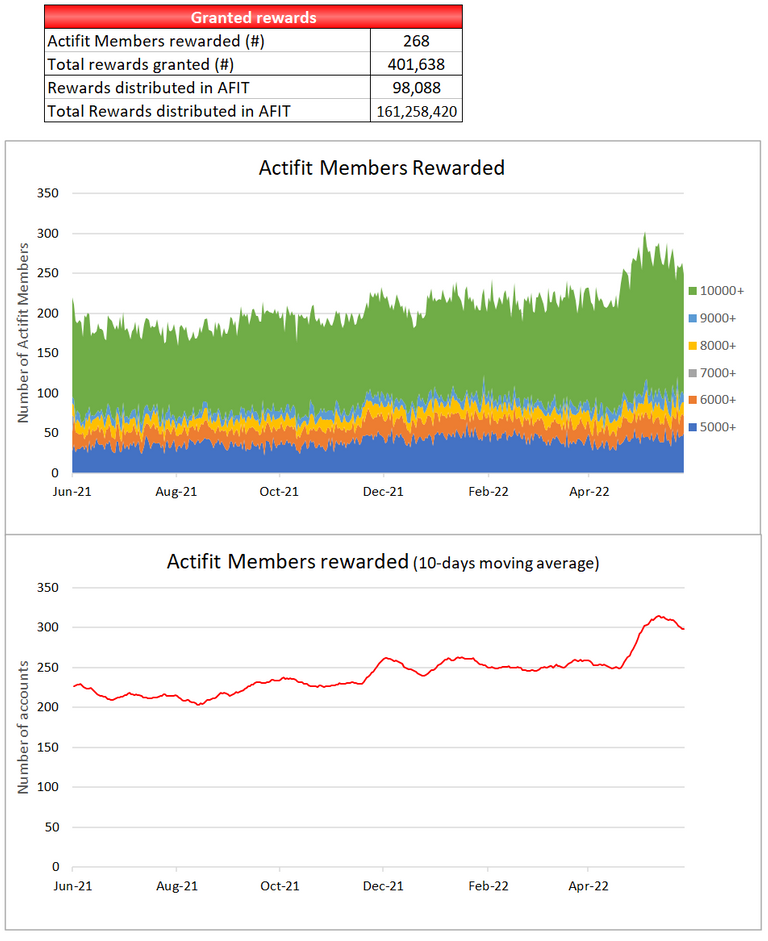Image resolution: width=768 pixels, height=941 pixels.
Task: Click the 300 y-axis value on area chart
Action: (x=48, y=233)
